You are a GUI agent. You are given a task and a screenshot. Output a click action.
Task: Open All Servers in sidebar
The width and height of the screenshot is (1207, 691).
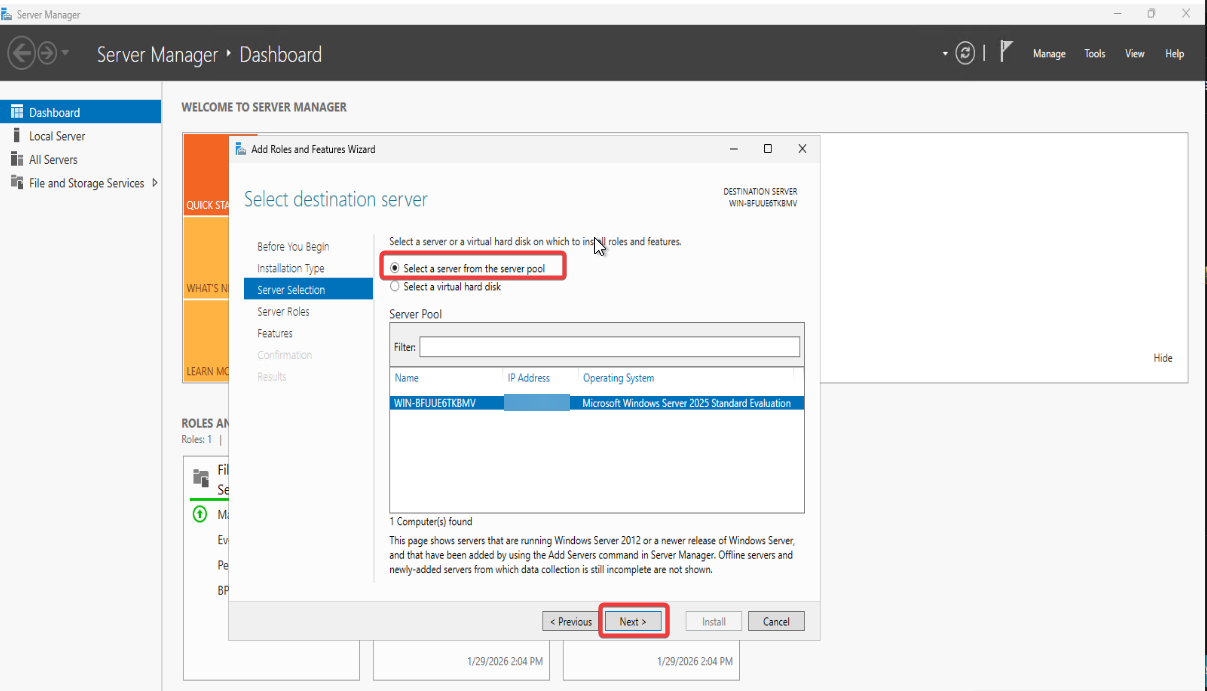[53, 160]
